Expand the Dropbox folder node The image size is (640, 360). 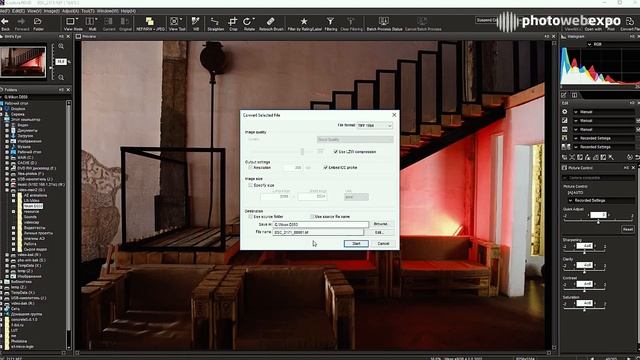(2, 109)
